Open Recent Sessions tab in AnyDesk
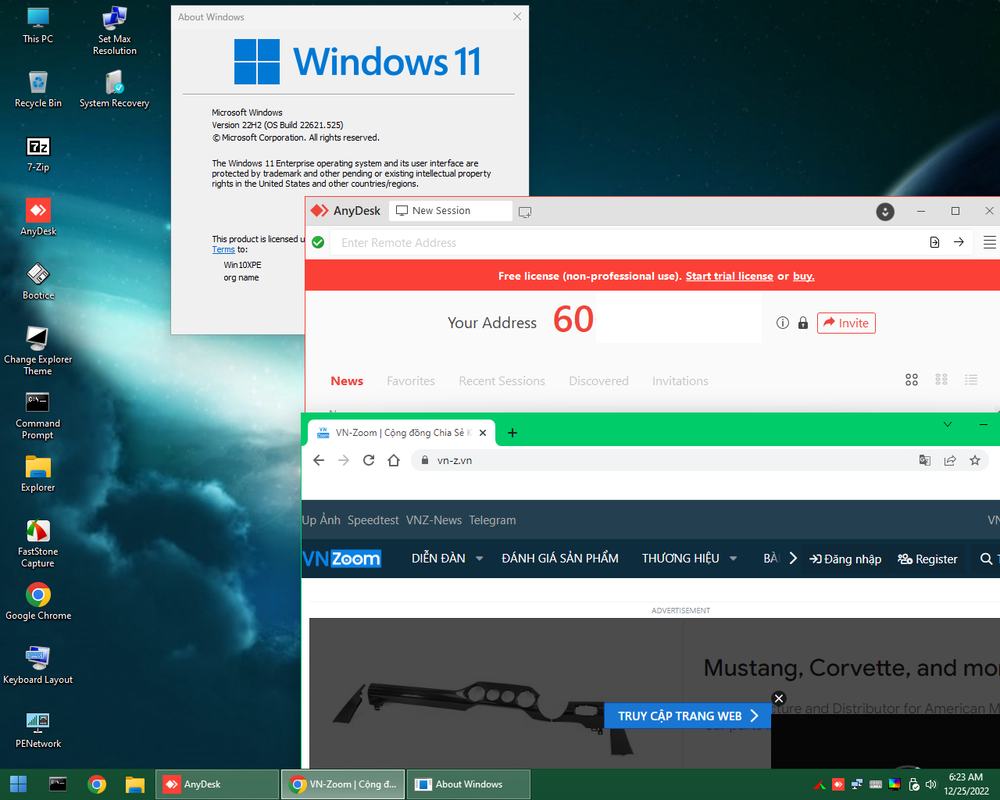This screenshot has height=800, width=1000. [x=502, y=381]
